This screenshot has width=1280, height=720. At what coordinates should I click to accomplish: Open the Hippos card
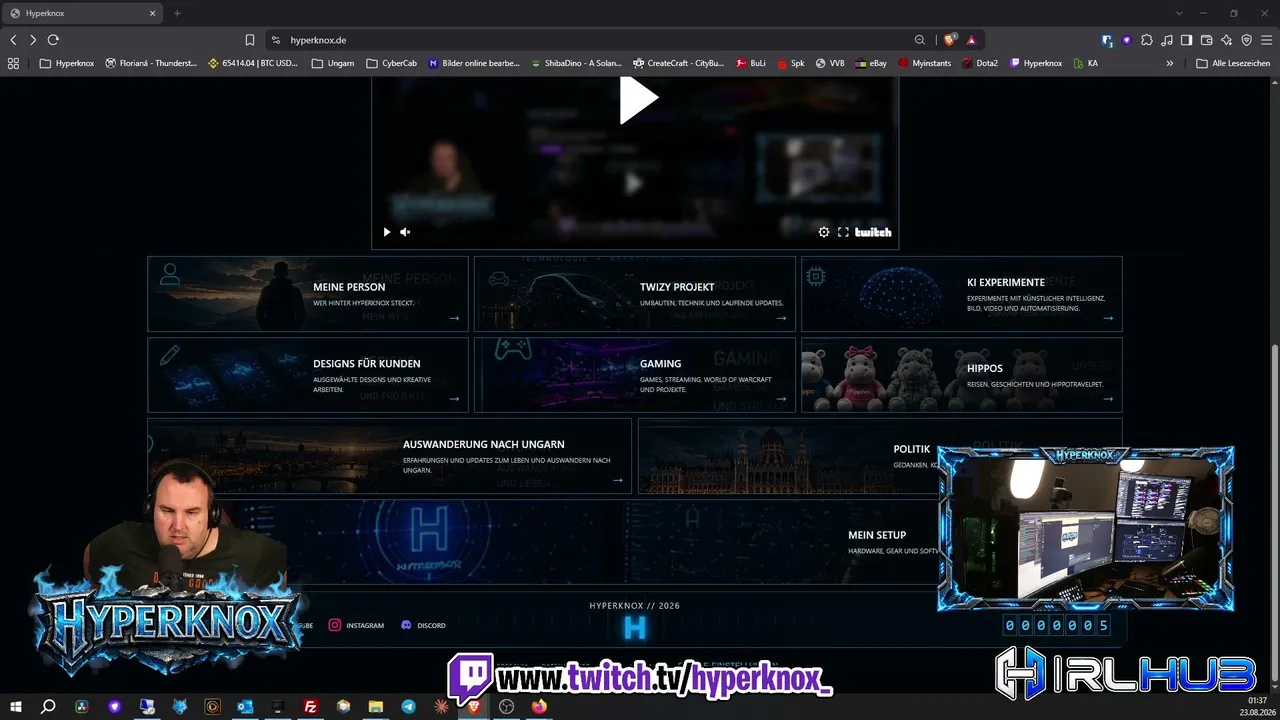click(x=962, y=375)
